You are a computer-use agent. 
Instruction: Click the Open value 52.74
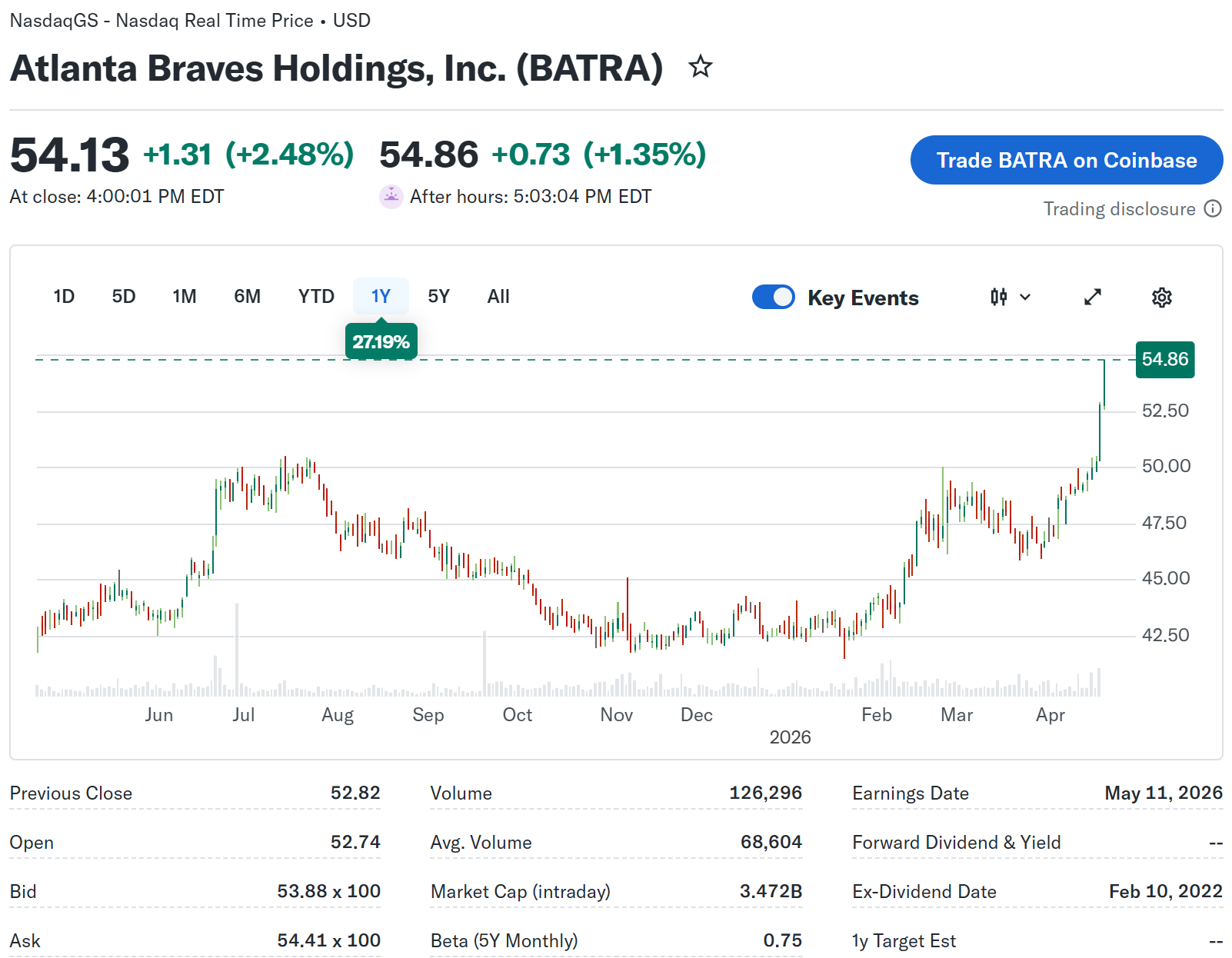[x=355, y=842]
